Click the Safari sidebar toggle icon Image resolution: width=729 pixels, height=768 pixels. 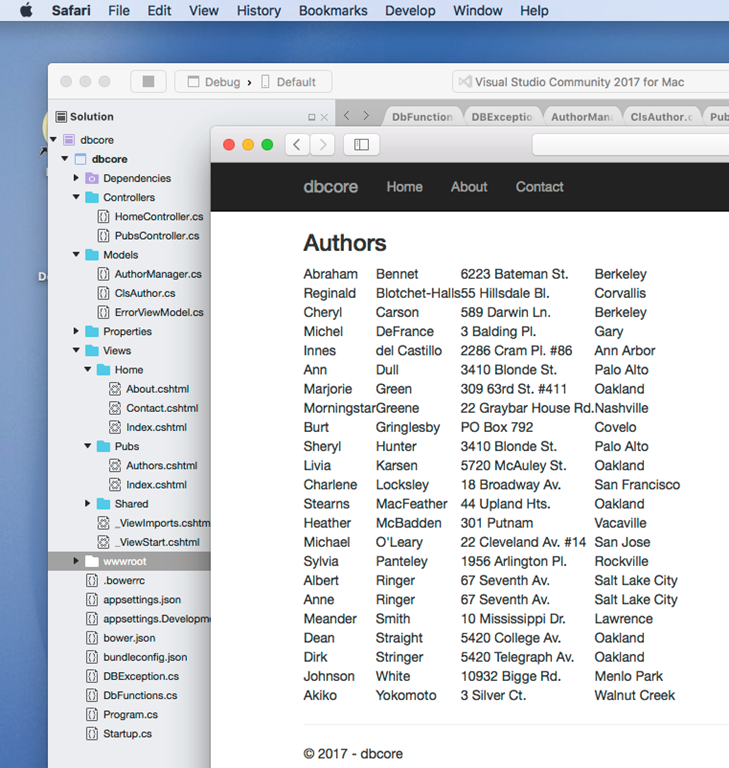tap(361, 145)
